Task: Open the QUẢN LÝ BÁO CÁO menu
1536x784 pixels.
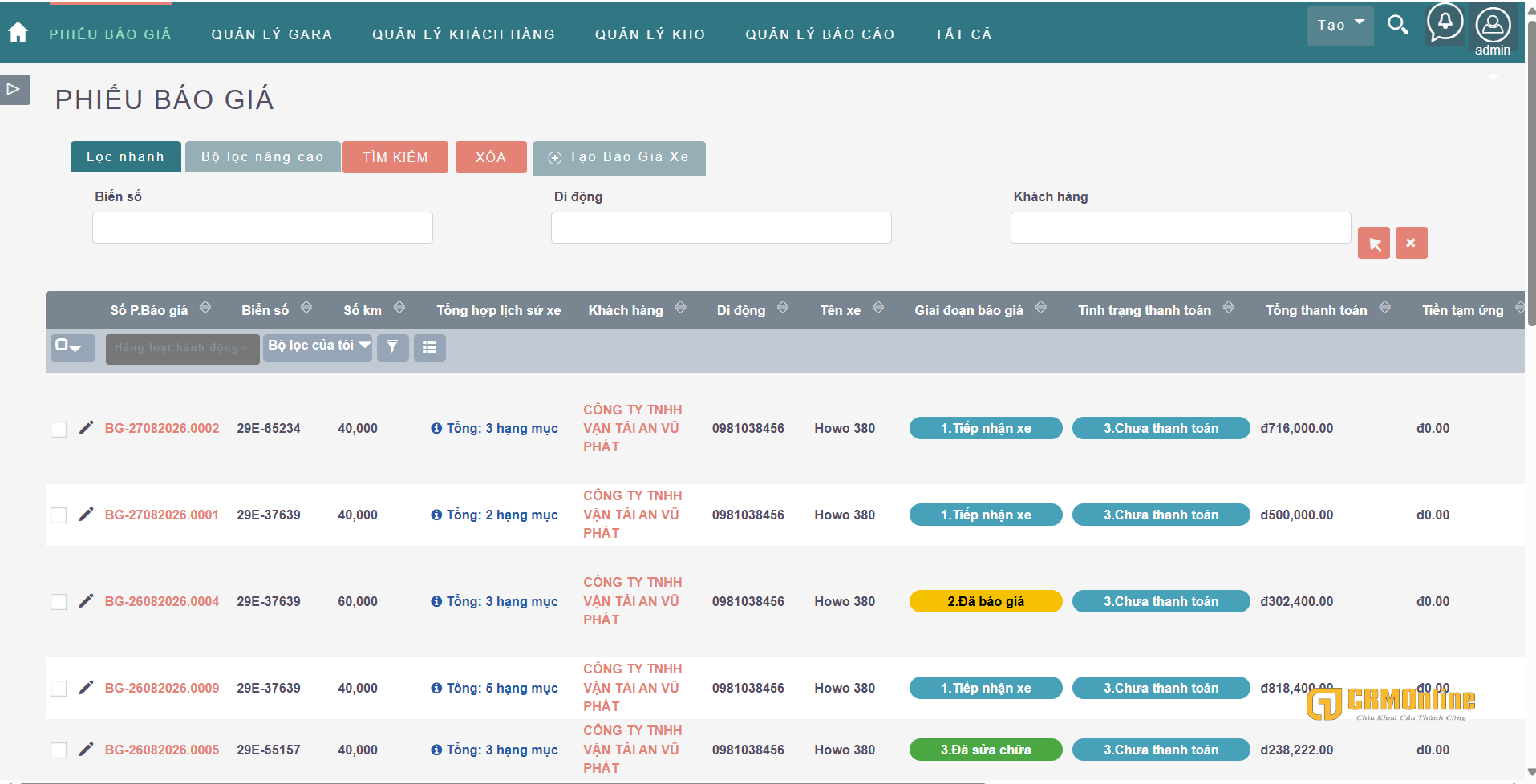Action: click(820, 34)
